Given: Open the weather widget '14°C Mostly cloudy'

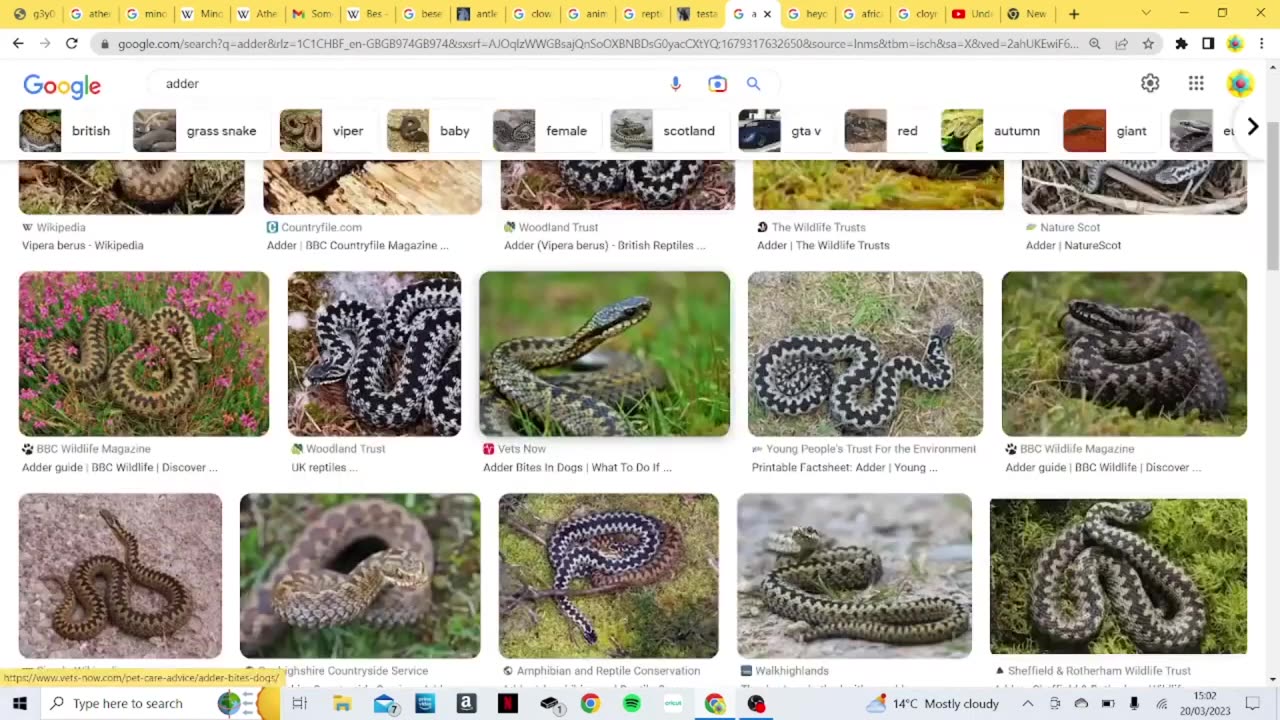Looking at the screenshot, I should [x=933, y=704].
